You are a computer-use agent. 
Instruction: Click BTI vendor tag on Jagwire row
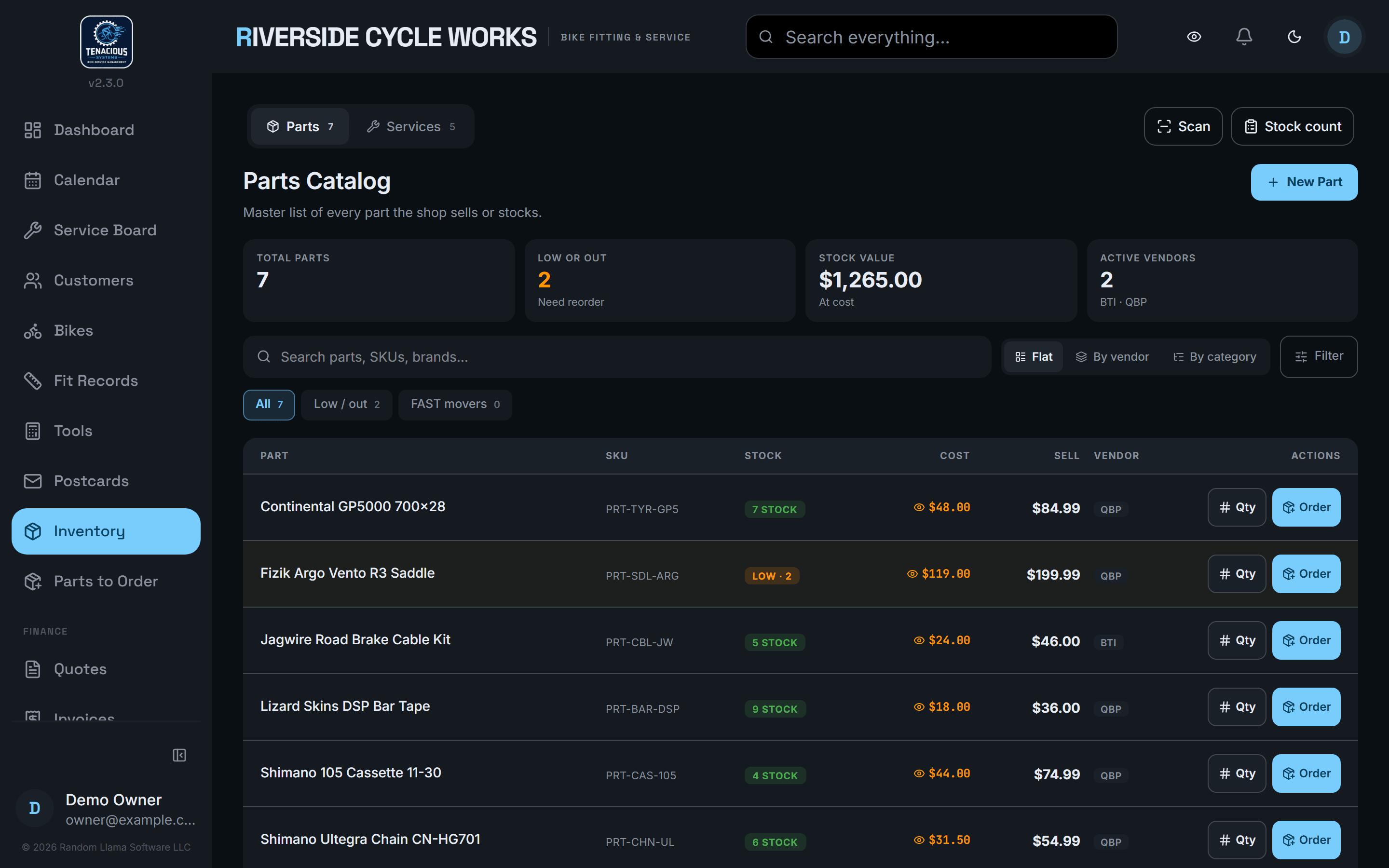point(1108,642)
